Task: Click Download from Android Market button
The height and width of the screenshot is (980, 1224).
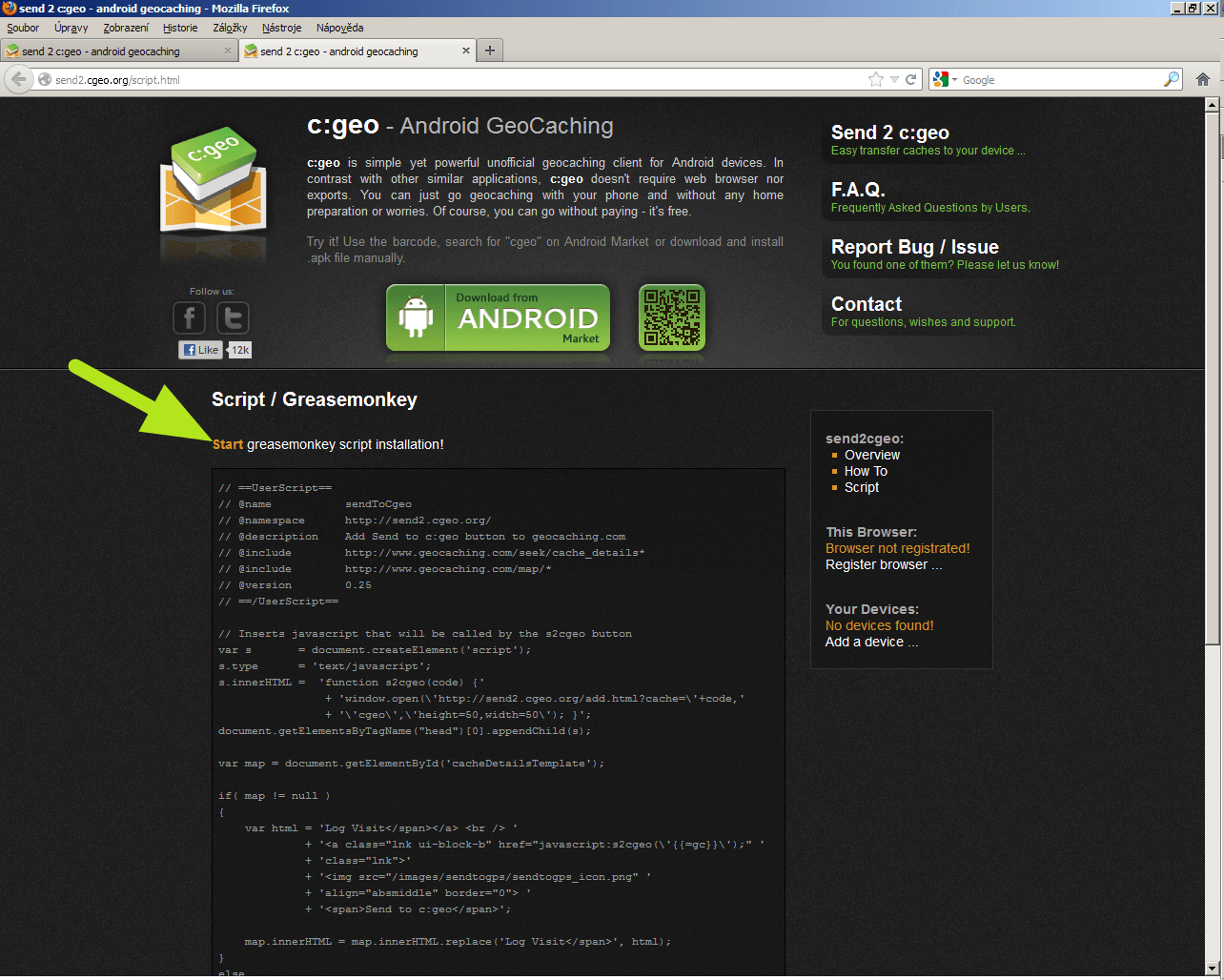Action: pyautogui.click(x=498, y=317)
